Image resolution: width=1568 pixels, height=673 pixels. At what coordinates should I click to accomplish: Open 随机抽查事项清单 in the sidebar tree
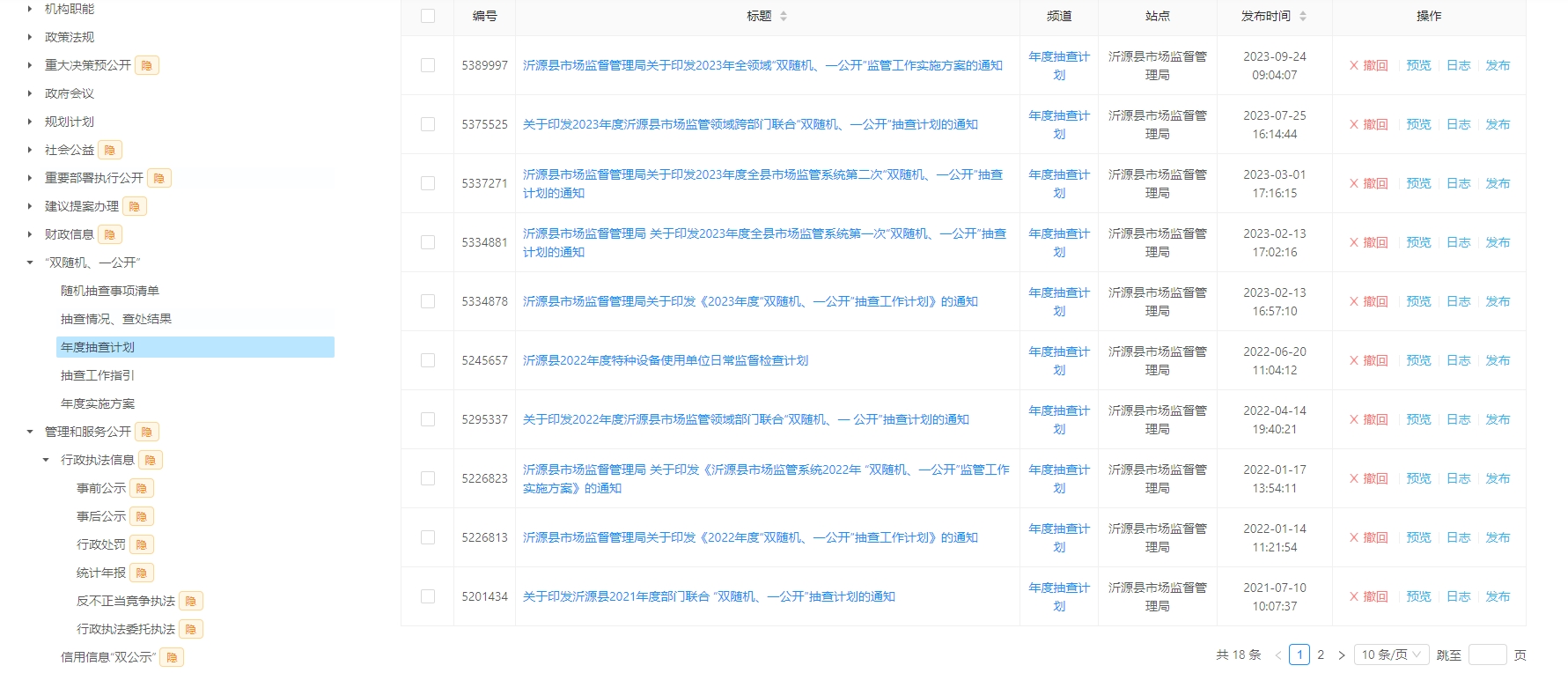(x=110, y=291)
